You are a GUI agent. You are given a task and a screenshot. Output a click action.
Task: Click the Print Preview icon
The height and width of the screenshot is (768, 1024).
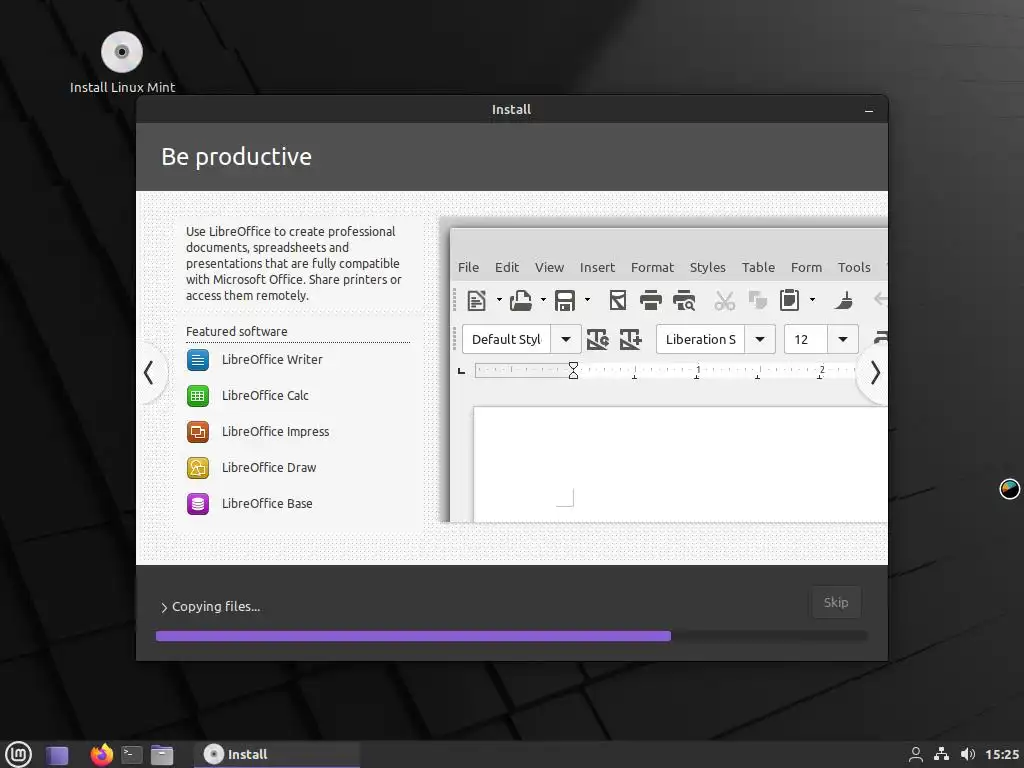point(684,300)
